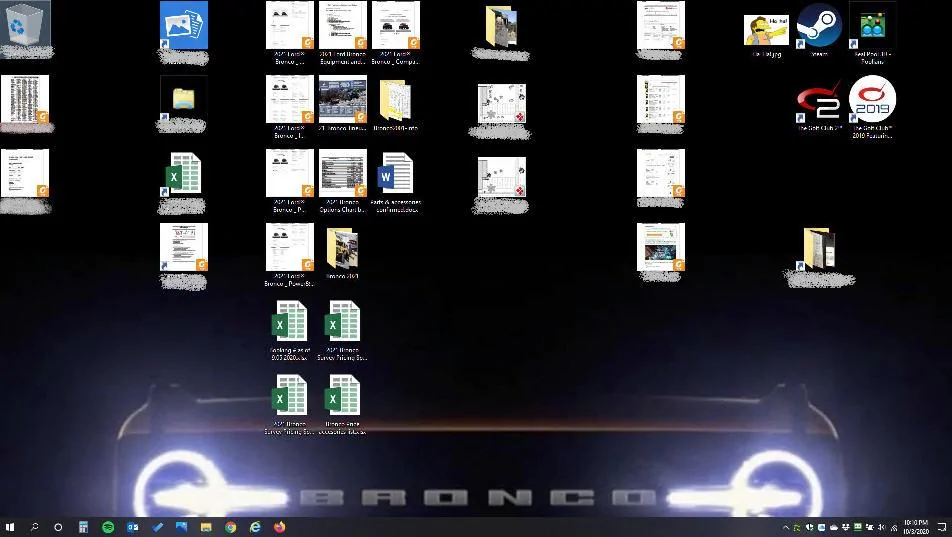
Task: Select the Bronco Base Accessories xlsx file
Action: (x=342, y=403)
